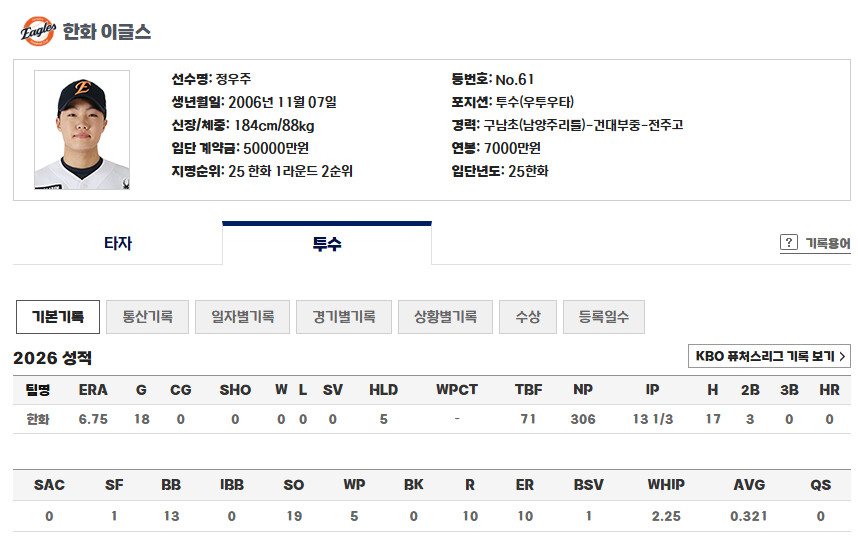Switch to the 타자 tab

(x=118, y=243)
